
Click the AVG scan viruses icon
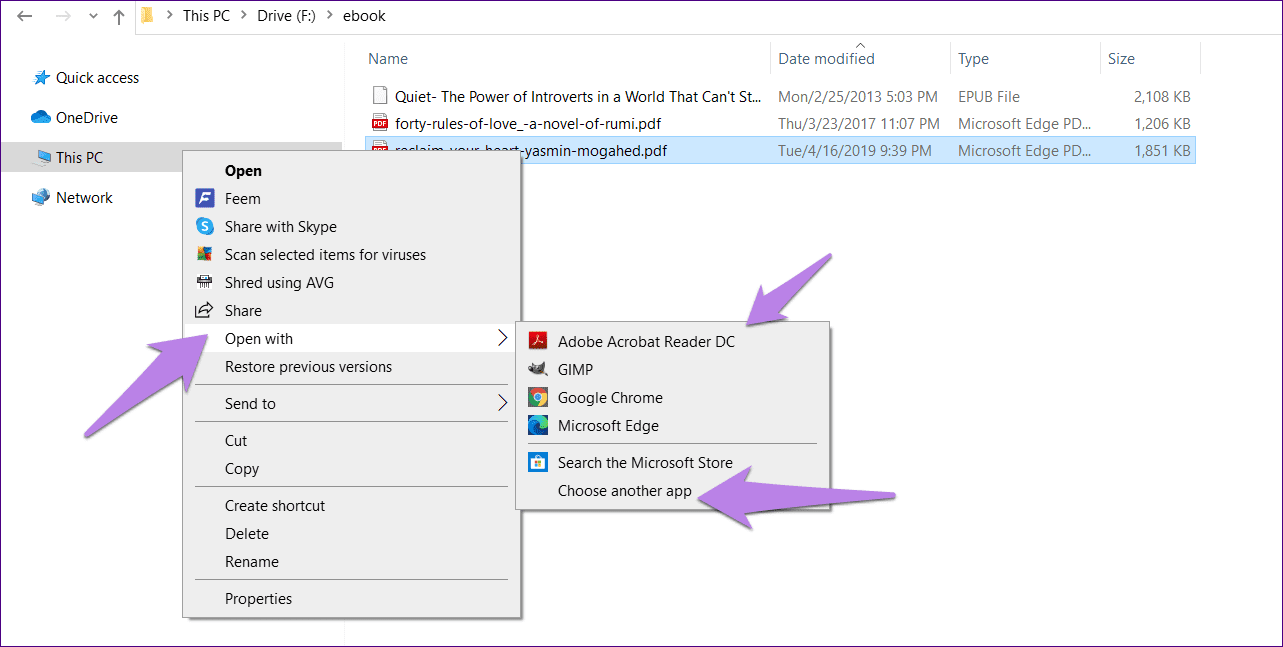tap(204, 254)
